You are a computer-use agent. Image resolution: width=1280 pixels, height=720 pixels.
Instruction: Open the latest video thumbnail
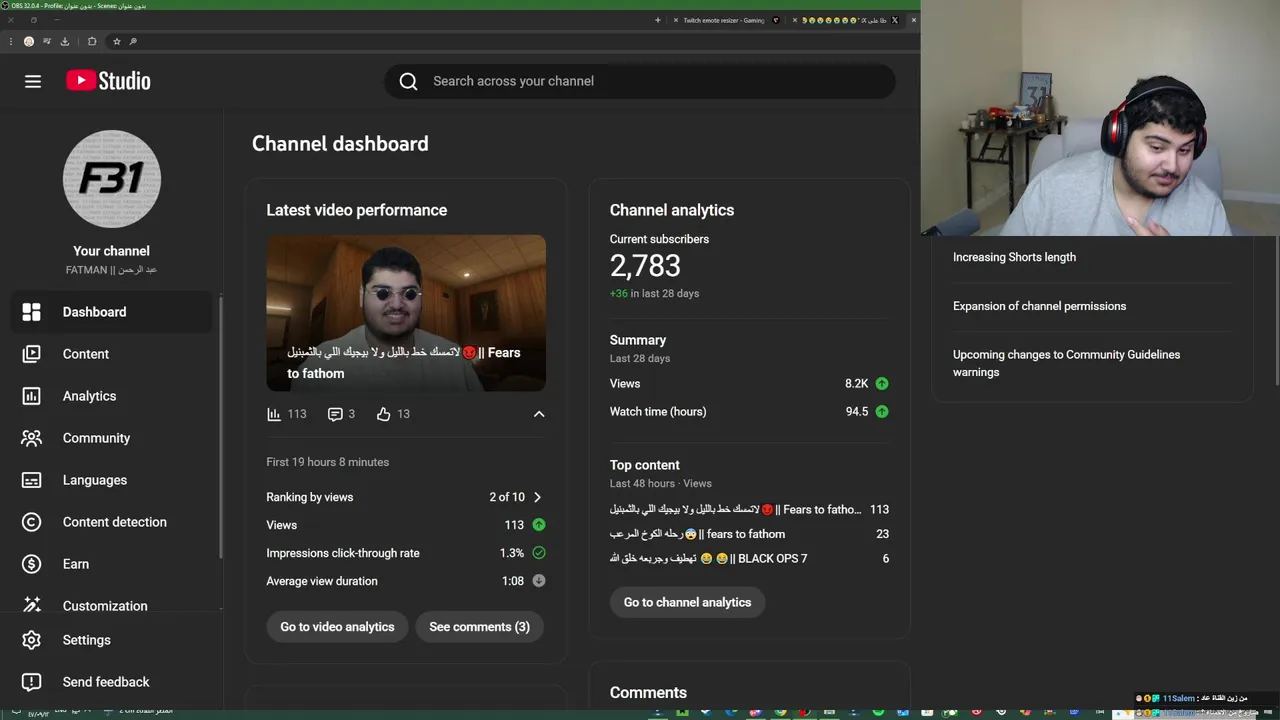(x=406, y=313)
